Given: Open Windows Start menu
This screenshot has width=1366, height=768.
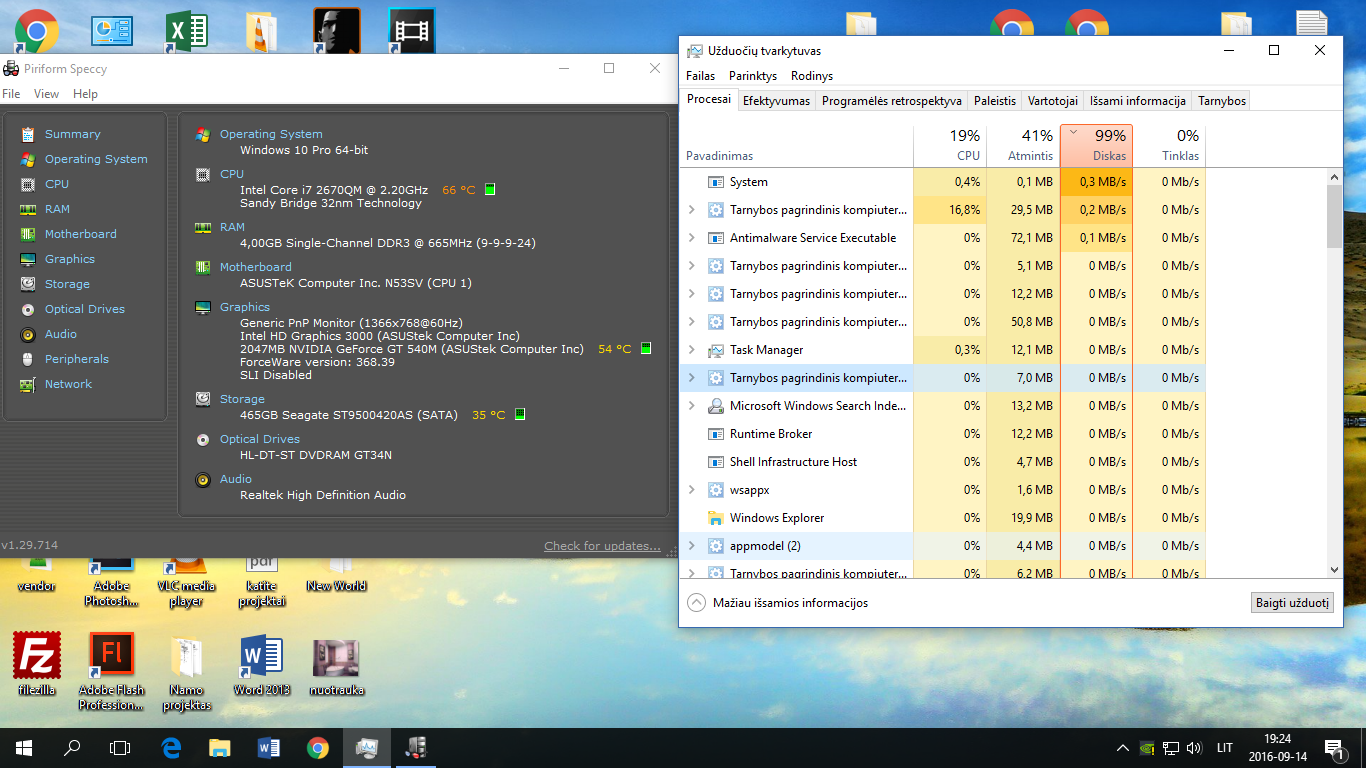Looking at the screenshot, I should 24,747.
